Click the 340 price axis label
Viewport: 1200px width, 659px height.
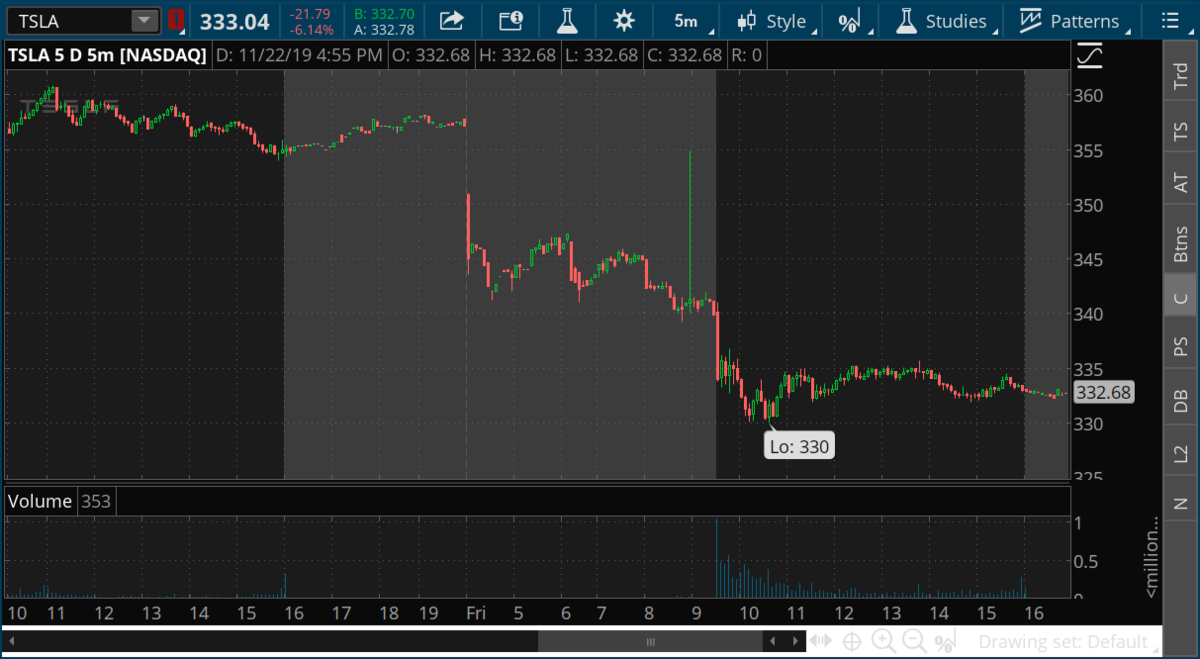[x=1087, y=314]
